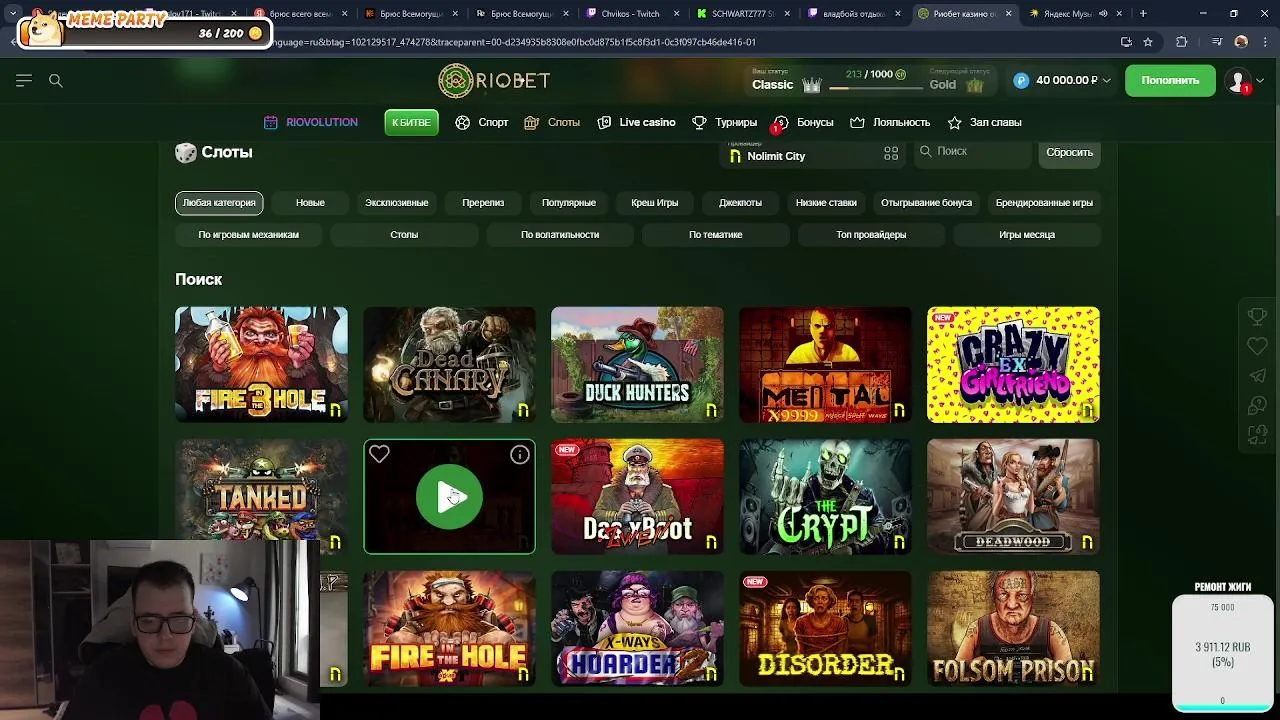Click the green play button on hovered game
Image resolution: width=1280 pixels, height=720 pixels.
coord(449,497)
